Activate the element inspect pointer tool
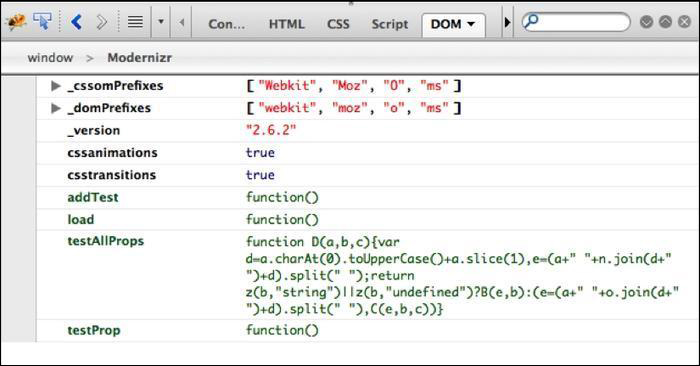The width and height of the screenshot is (700, 366). tap(42, 21)
